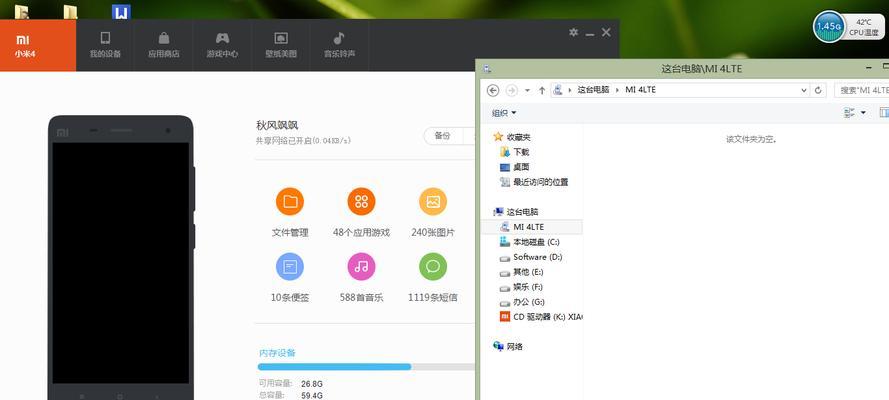
Task: Open 下载 folder in navigation pane
Action: pyautogui.click(x=514, y=152)
